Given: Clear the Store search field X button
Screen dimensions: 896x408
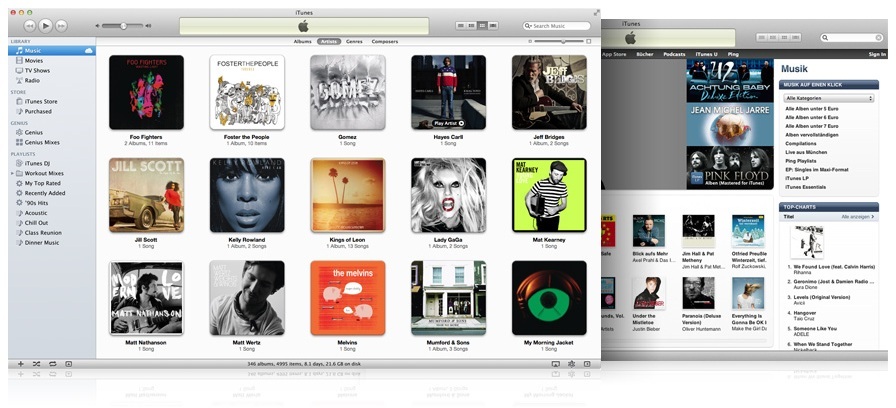Looking at the screenshot, I should 879,38.
